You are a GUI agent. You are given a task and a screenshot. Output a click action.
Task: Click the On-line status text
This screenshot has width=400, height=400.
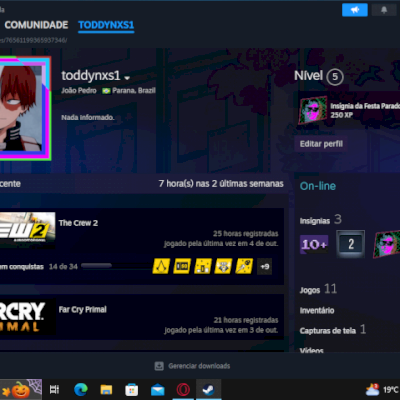pos(318,186)
